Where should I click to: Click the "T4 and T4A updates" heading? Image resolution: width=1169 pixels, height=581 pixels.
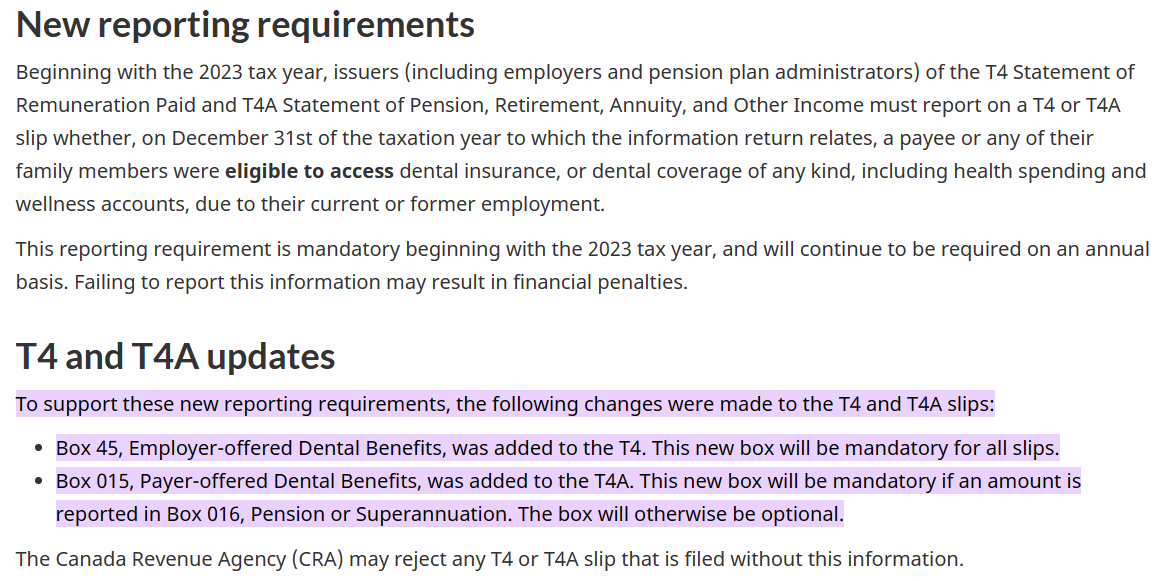(176, 357)
